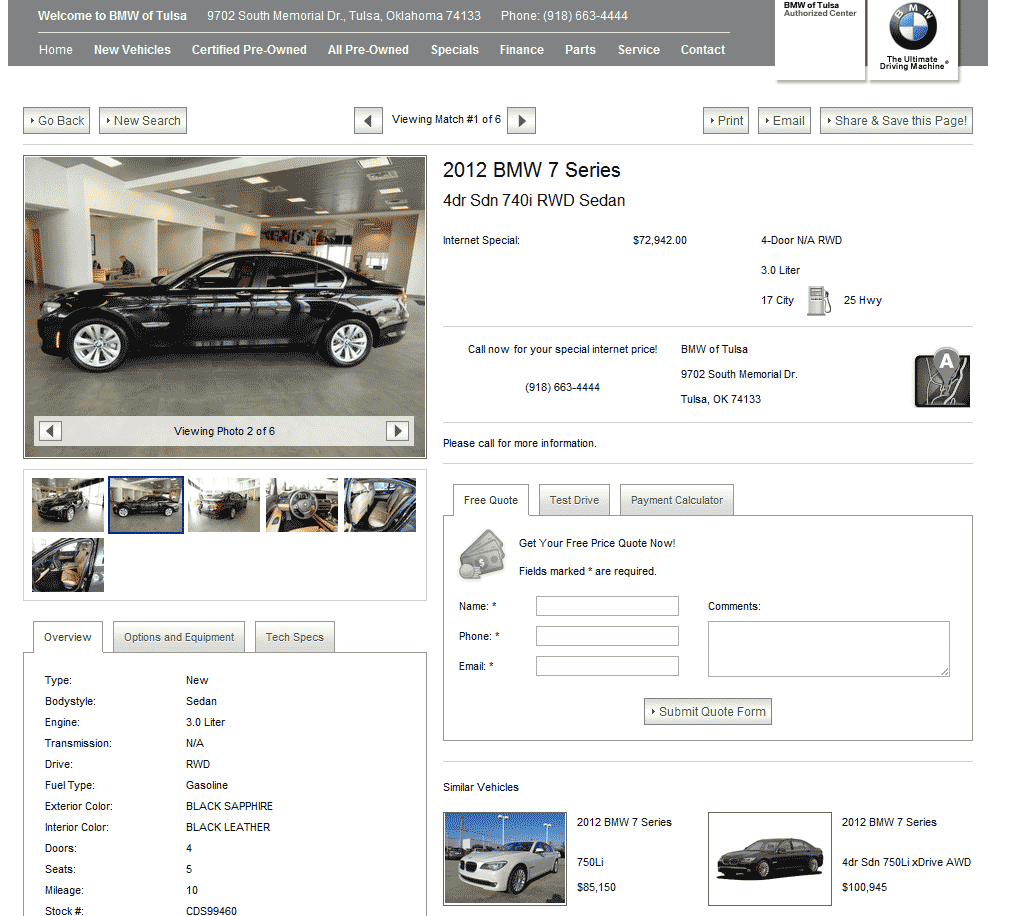Screen dimensions: 1021x916
Task: Open the Service menu
Action: click(x=639, y=49)
